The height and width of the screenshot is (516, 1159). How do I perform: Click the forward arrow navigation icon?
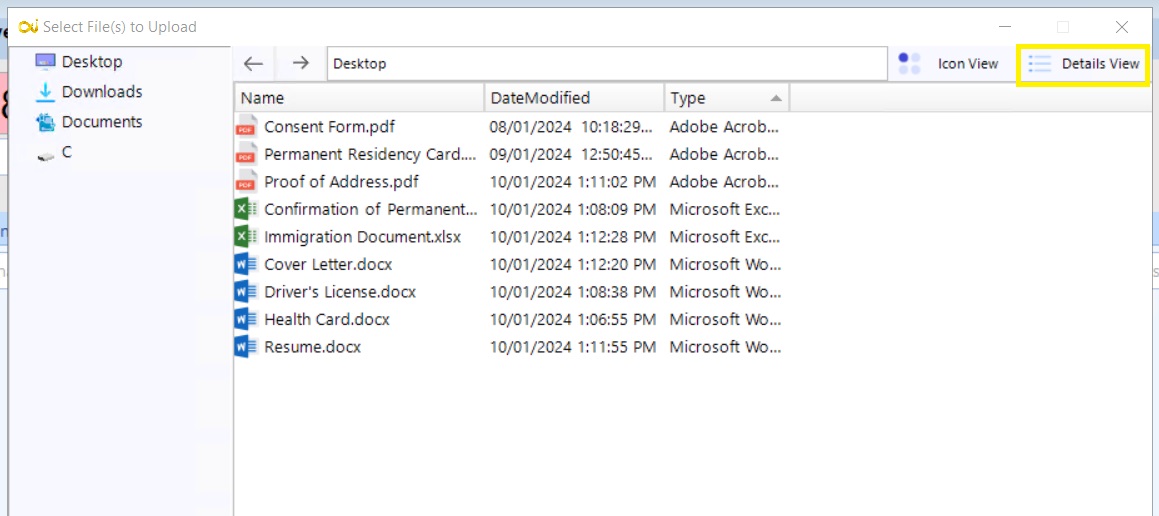[300, 63]
